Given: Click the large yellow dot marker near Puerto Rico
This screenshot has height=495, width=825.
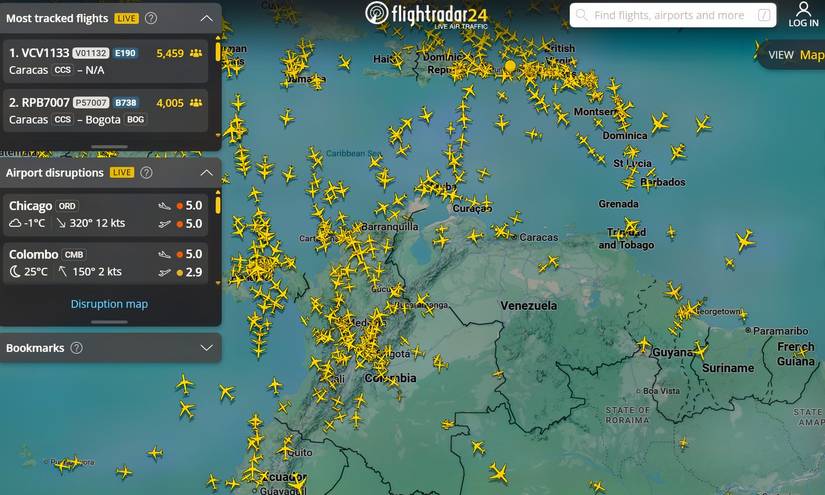Looking at the screenshot, I should pyautogui.click(x=510, y=66).
